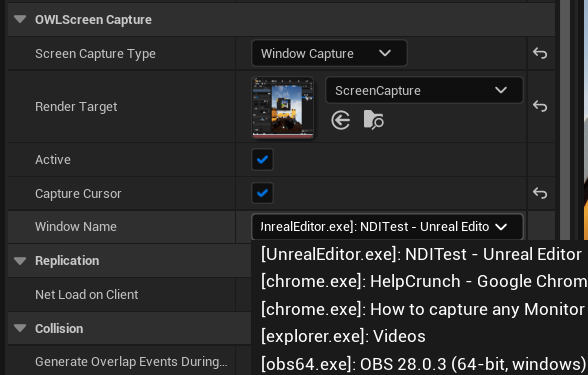This screenshot has width=588, height=375.
Task: Open the ScreenCapture render target dropdown
Action: [x=424, y=90]
